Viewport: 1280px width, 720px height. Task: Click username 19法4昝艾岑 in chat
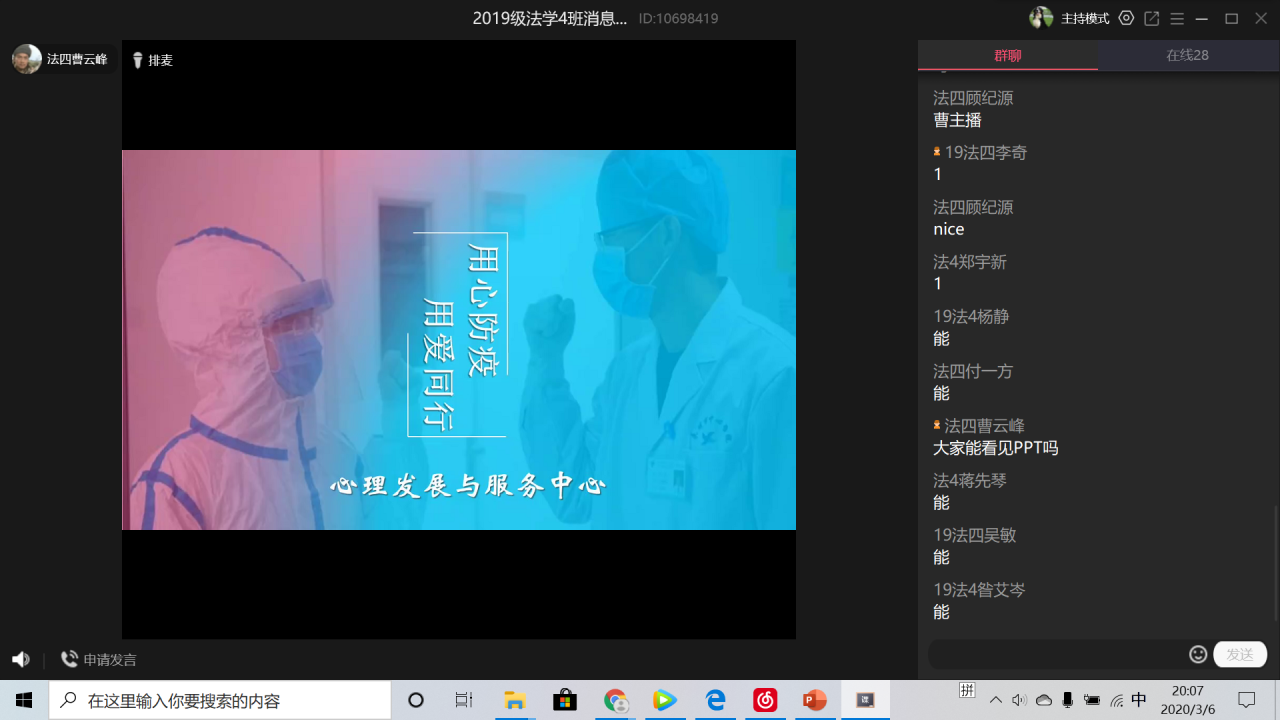click(x=979, y=590)
